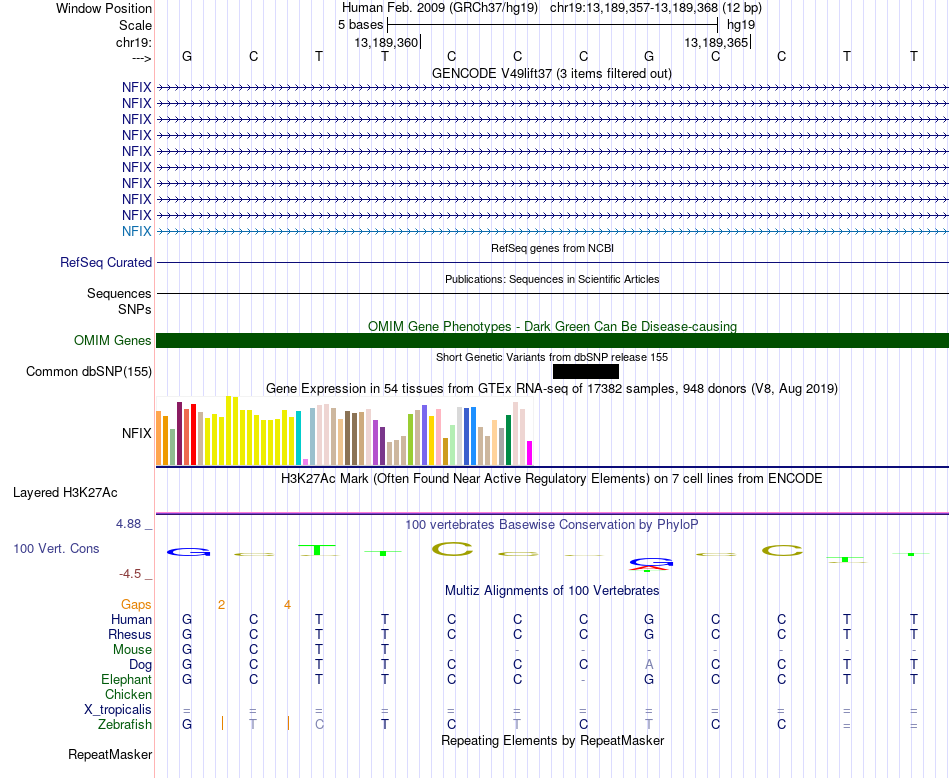Open the Scale track label
950x778 pixels.
(135, 25)
